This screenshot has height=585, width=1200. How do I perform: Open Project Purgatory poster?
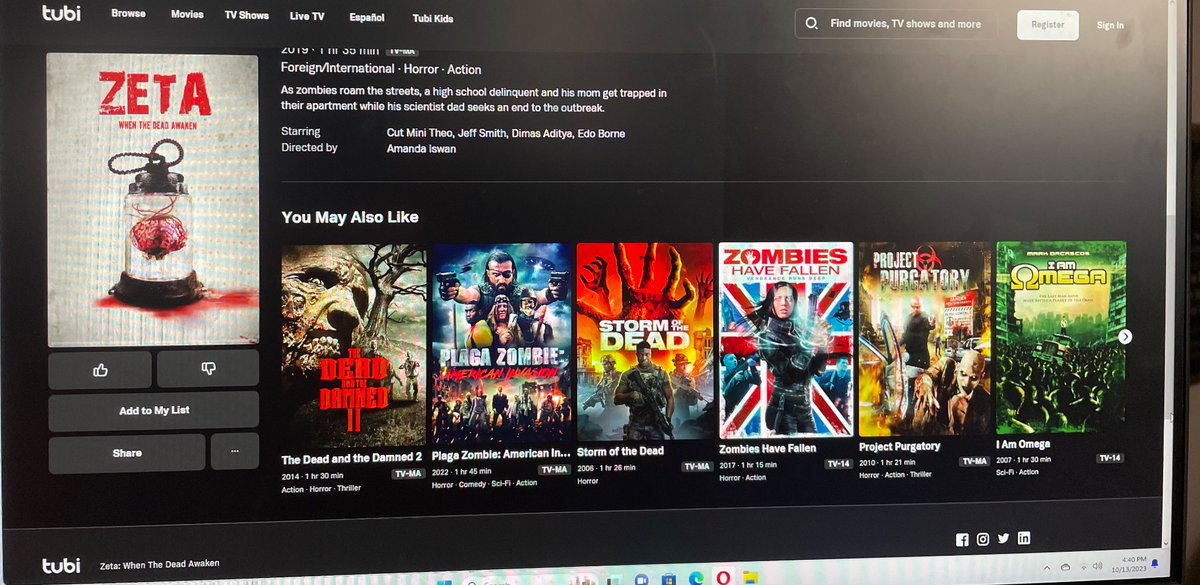tap(926, 338)
